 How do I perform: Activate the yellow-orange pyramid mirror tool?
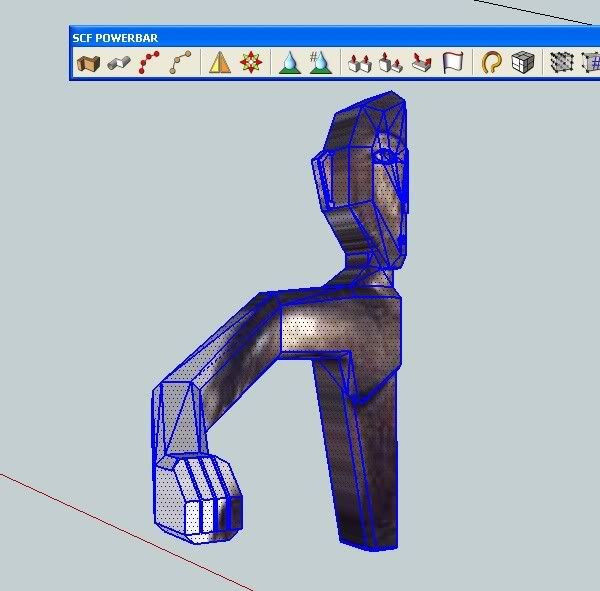point(220,62)
